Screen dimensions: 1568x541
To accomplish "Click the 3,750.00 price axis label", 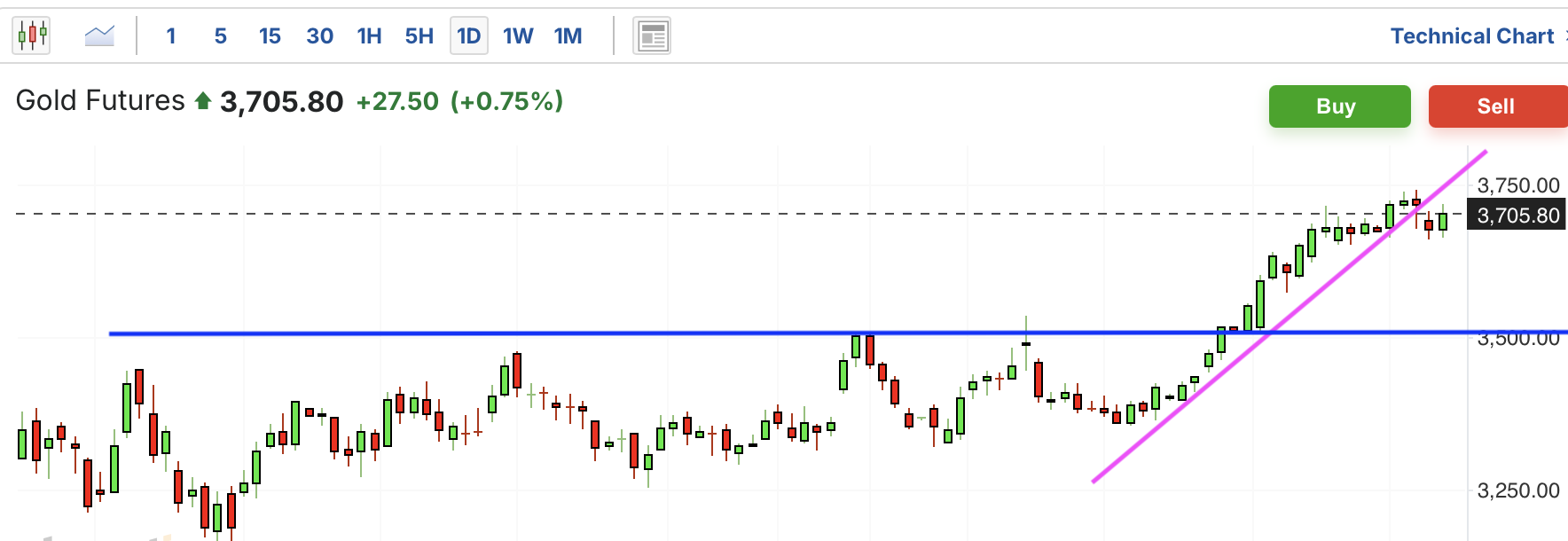I will point(1518,185).
